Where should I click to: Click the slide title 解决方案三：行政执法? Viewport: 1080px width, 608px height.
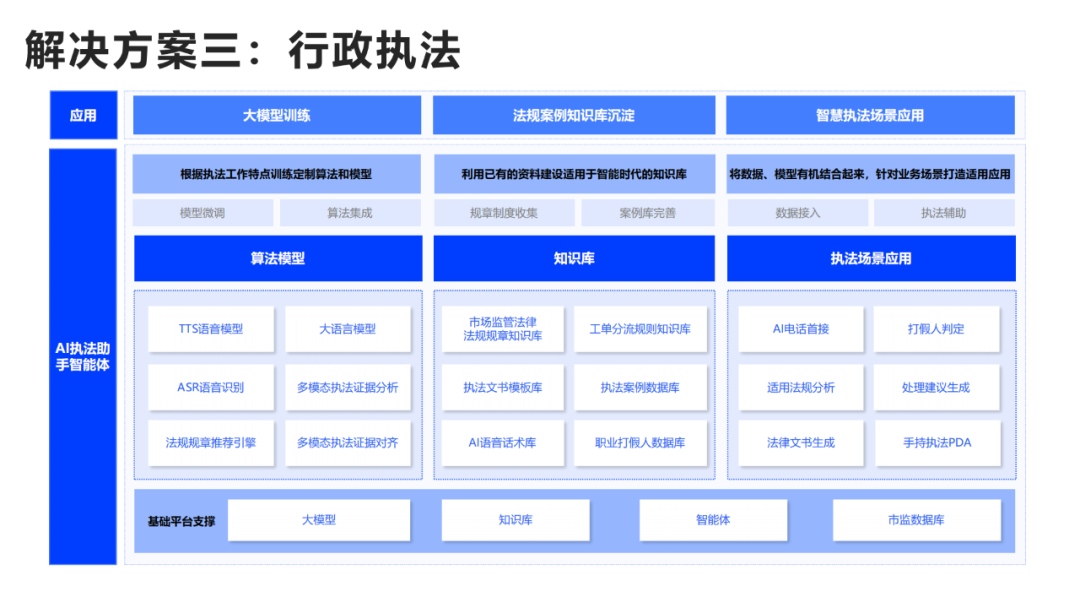[x=242, y=50]
